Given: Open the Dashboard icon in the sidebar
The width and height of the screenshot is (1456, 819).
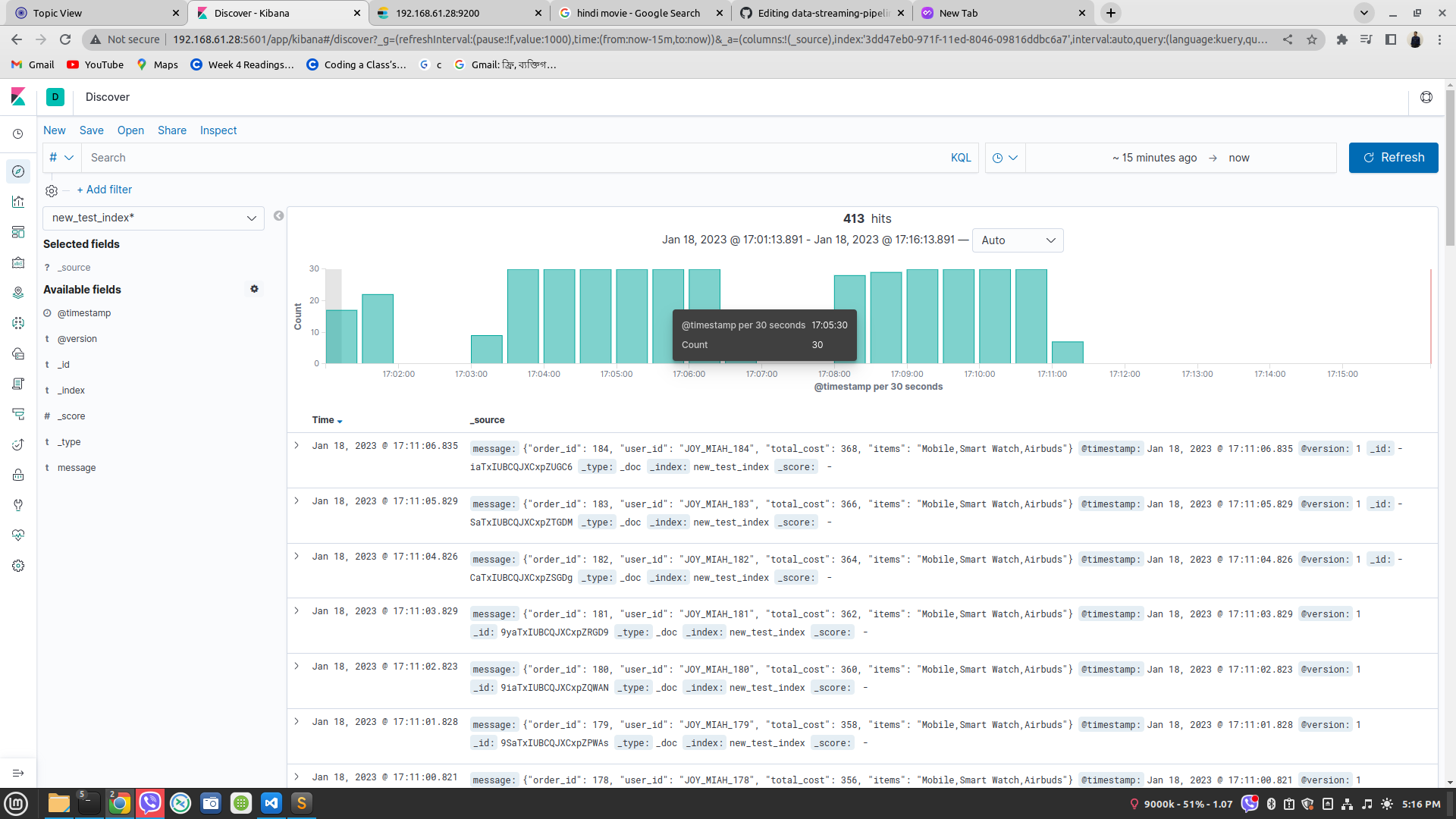Looking at the screenshot, I should 18,232.
